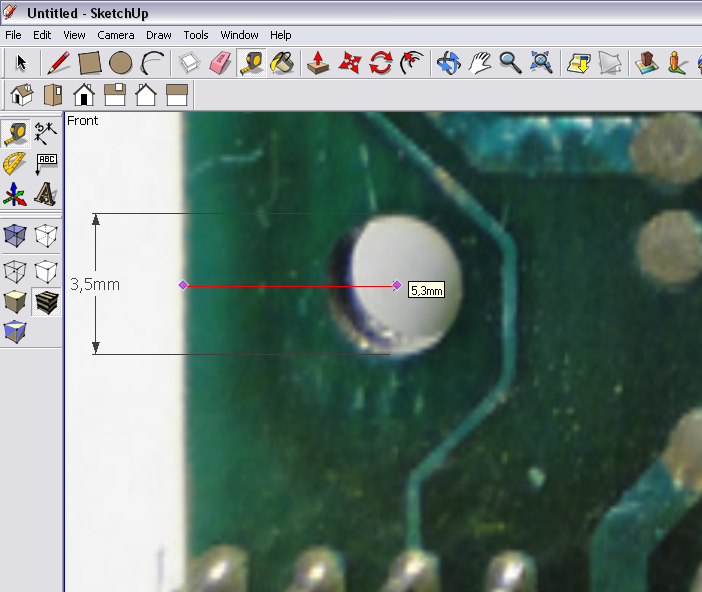Open the Camera menu
Screen dimensions: 702x592
pos(116,35)
